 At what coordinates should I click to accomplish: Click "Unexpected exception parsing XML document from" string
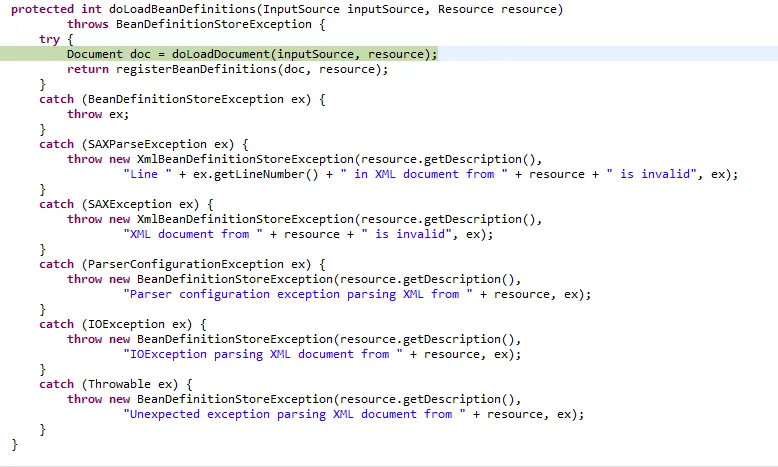click(294, 414)
